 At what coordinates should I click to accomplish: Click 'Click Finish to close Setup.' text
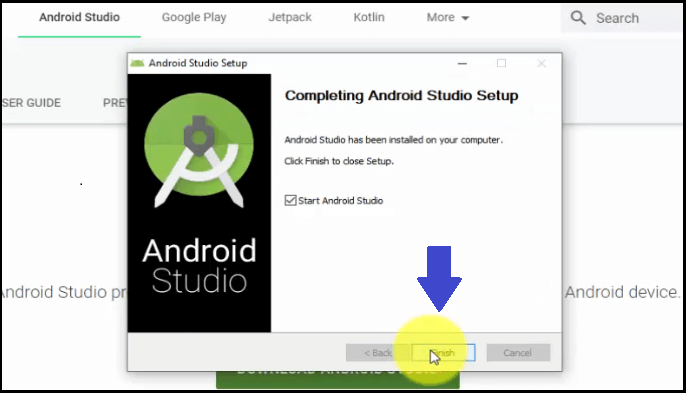(339, 161)
